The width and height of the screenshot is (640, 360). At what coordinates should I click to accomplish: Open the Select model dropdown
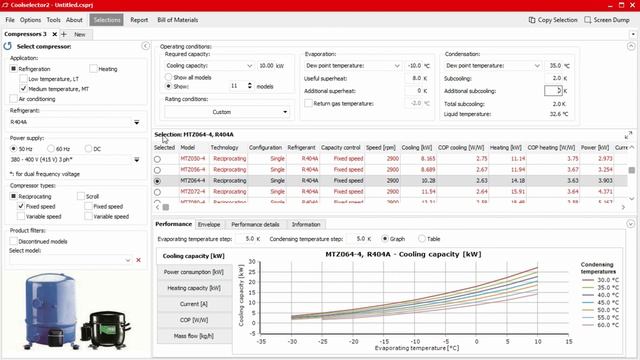(127, 260)
